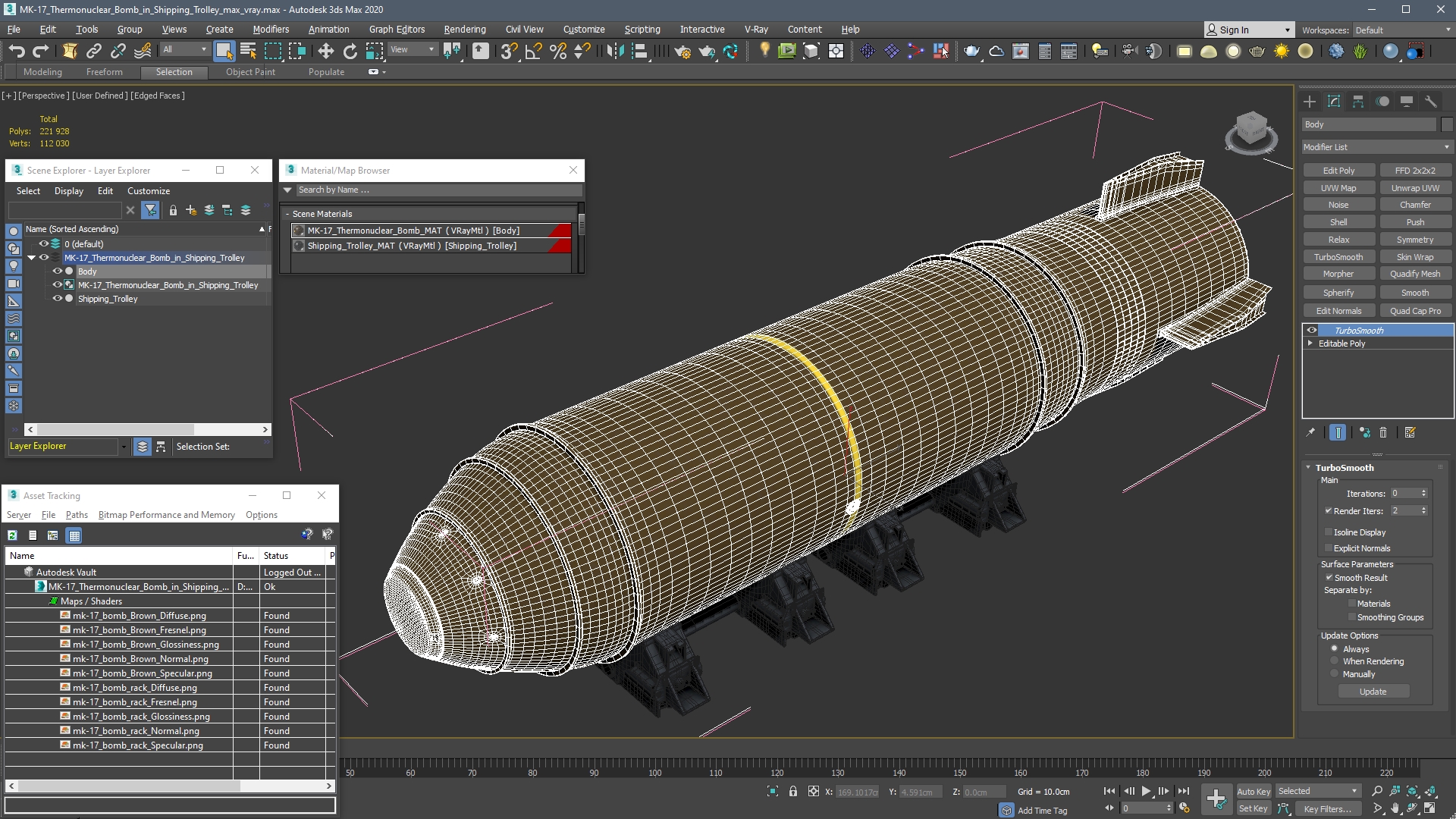Toggle the Smooth Result checkbox
Screen dimensions: 1456x819
pyautogui.click(x=1329, y=578)
